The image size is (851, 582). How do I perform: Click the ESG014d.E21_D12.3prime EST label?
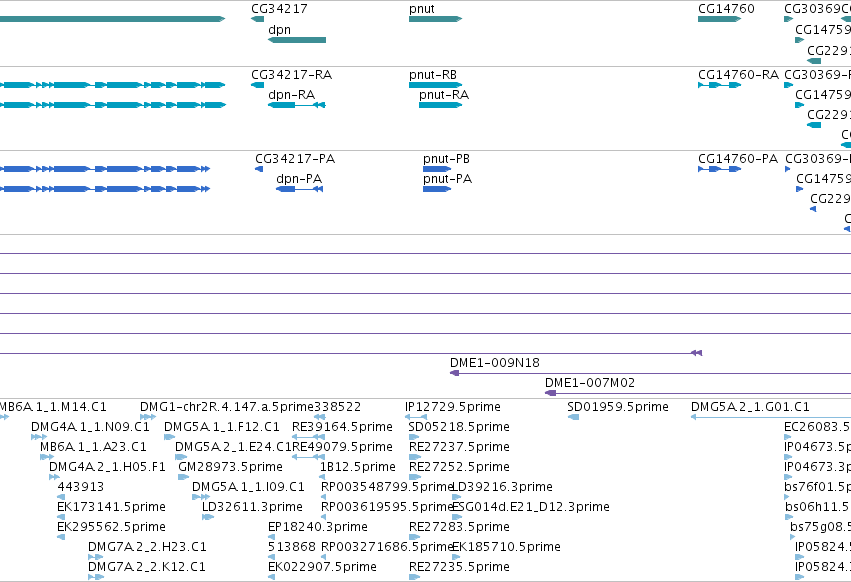(531, 507)
